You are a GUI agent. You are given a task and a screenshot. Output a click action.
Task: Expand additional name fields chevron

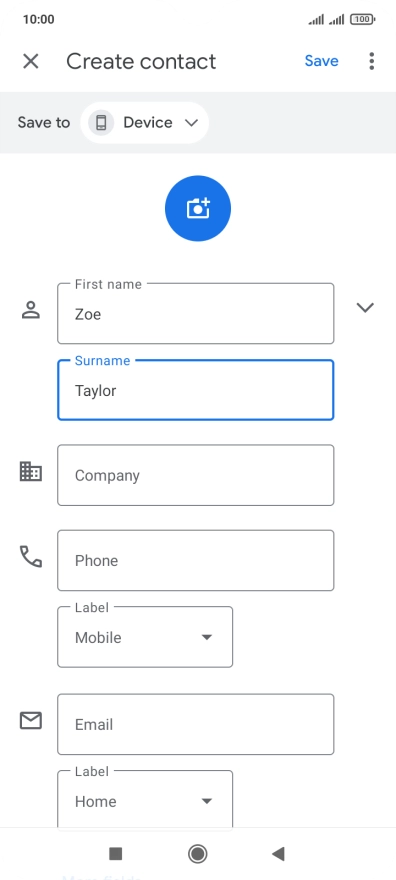pyautogui.click(x=365, y=308)
